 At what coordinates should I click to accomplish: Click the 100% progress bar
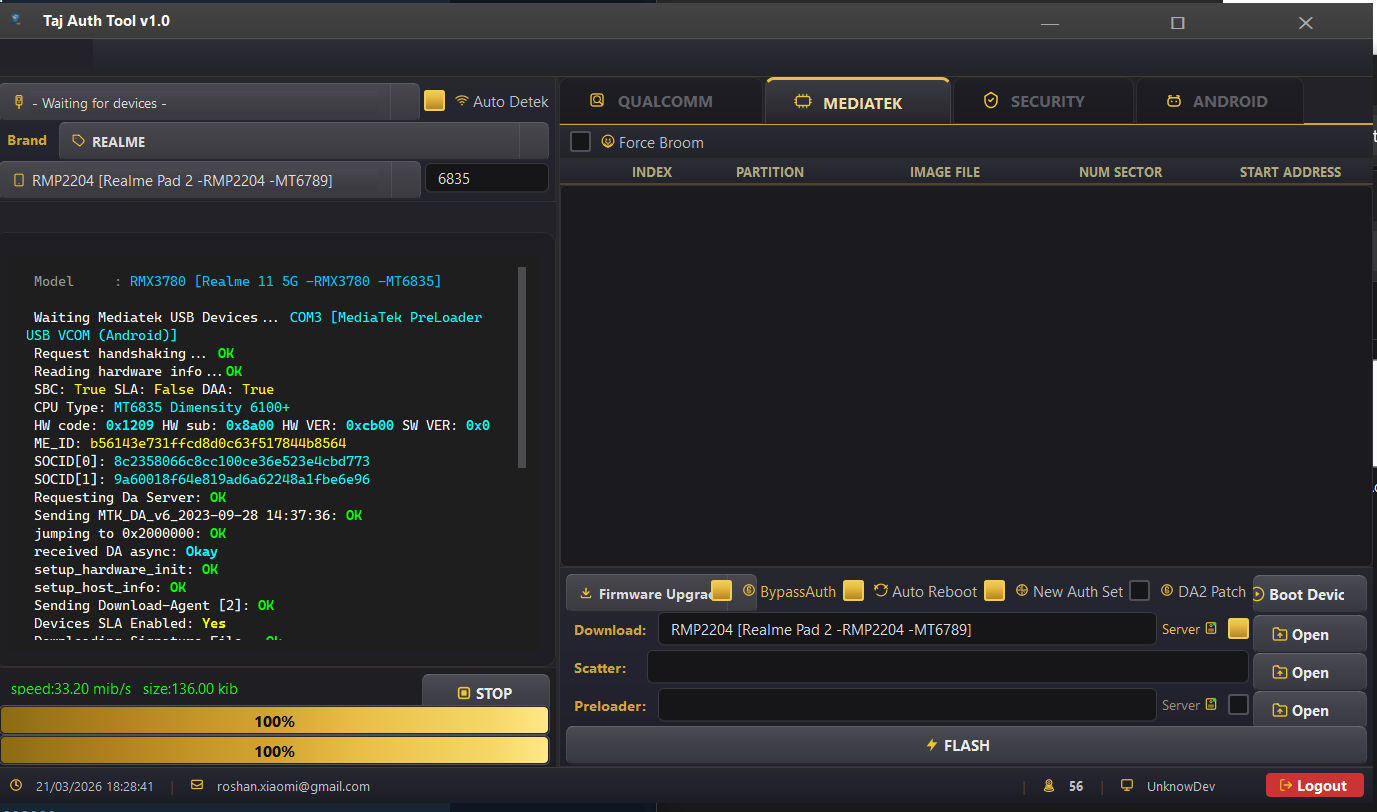click(x=275, y=720)
